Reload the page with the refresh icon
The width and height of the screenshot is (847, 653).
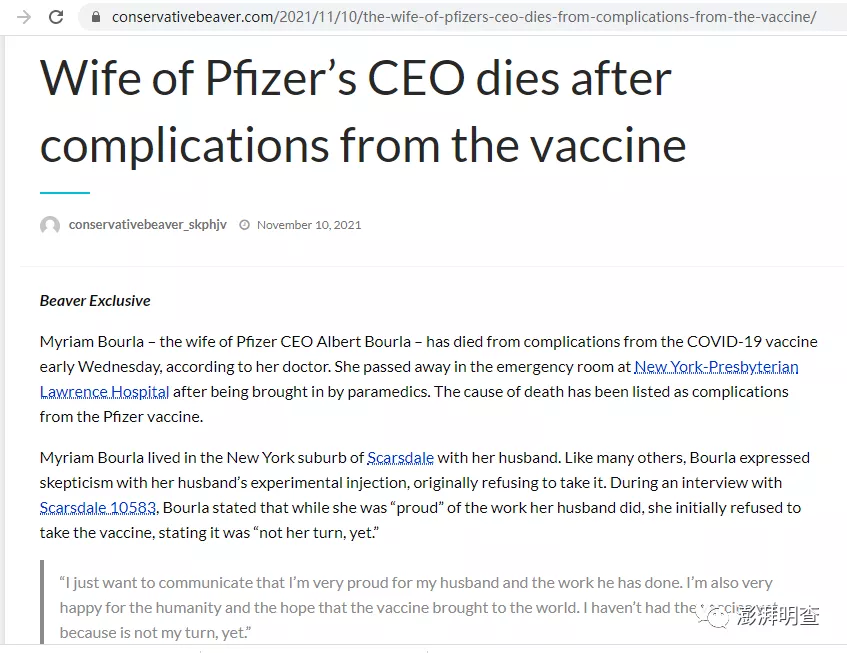coord(56,17)
